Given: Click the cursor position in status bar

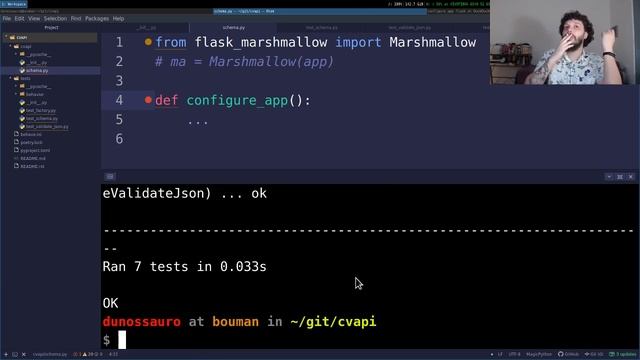Looking at the screenshot, I should (x=113, y=354).
